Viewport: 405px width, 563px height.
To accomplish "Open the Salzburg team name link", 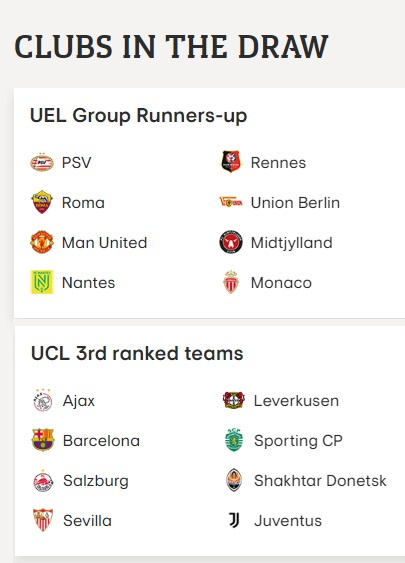I will coord(96,481).
